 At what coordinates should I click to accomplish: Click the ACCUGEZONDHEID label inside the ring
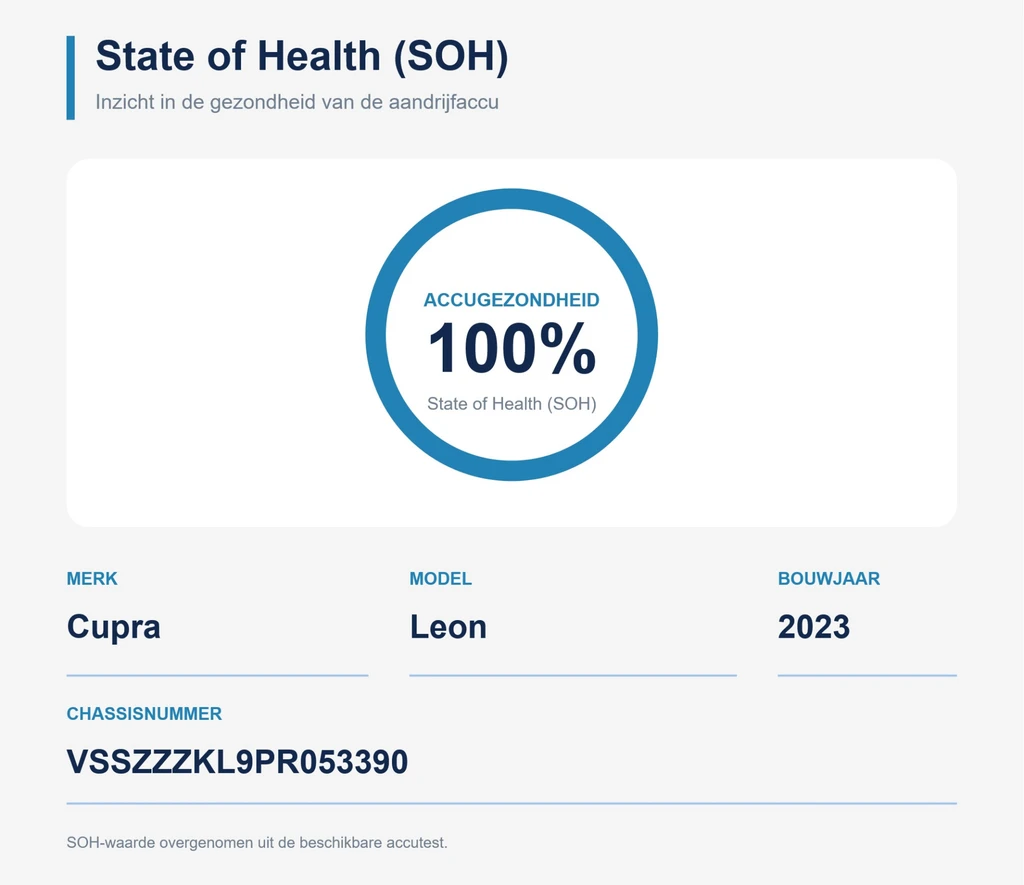pyautogui.click(x=511, y=300)
